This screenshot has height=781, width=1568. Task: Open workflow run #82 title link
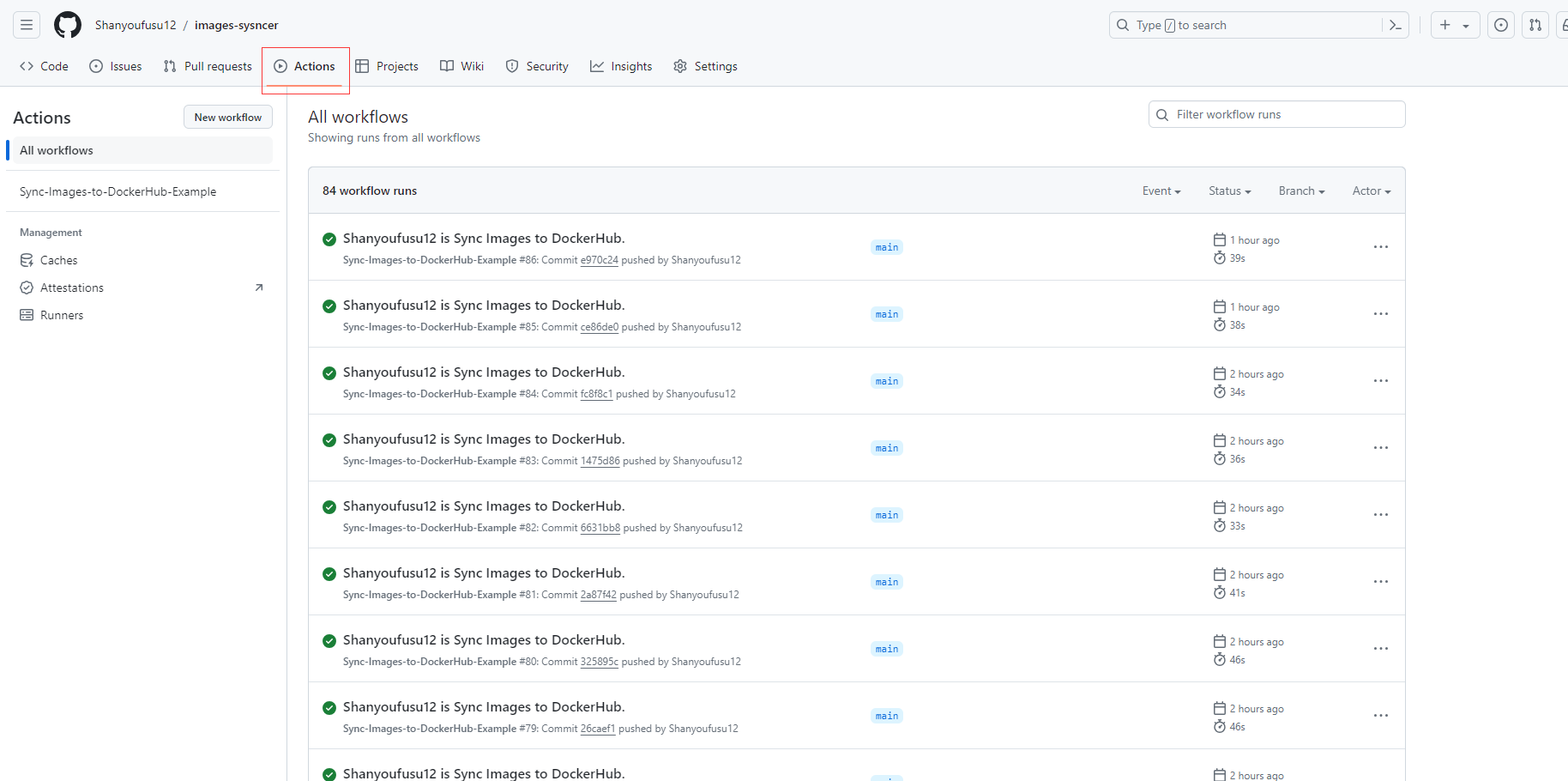coord(484,506)
